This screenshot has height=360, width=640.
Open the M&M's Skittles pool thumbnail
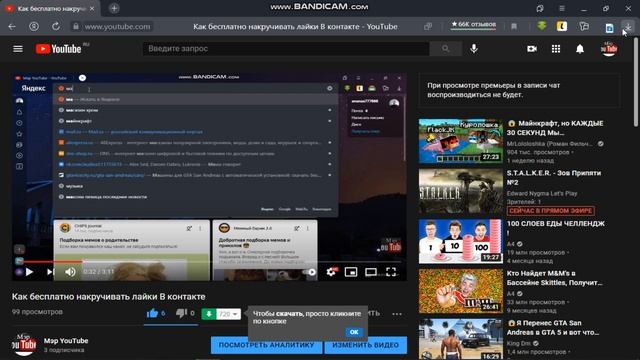tap(460, 291)
